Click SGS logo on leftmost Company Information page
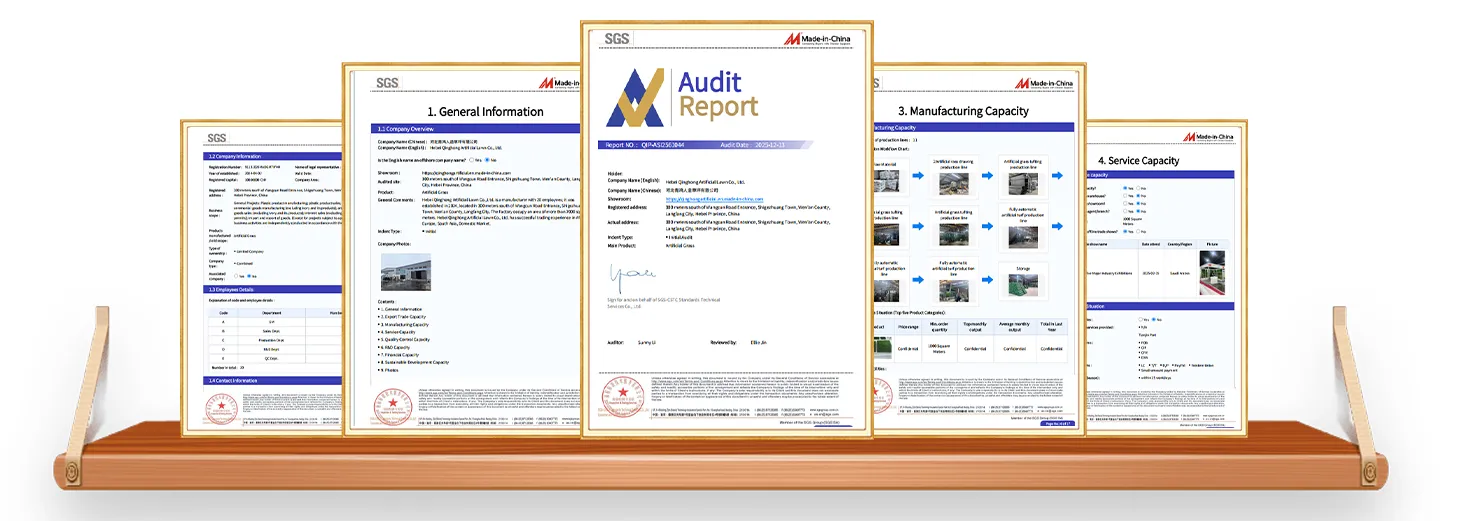Viewport: 1472px width, 521px height. point(216,139)
